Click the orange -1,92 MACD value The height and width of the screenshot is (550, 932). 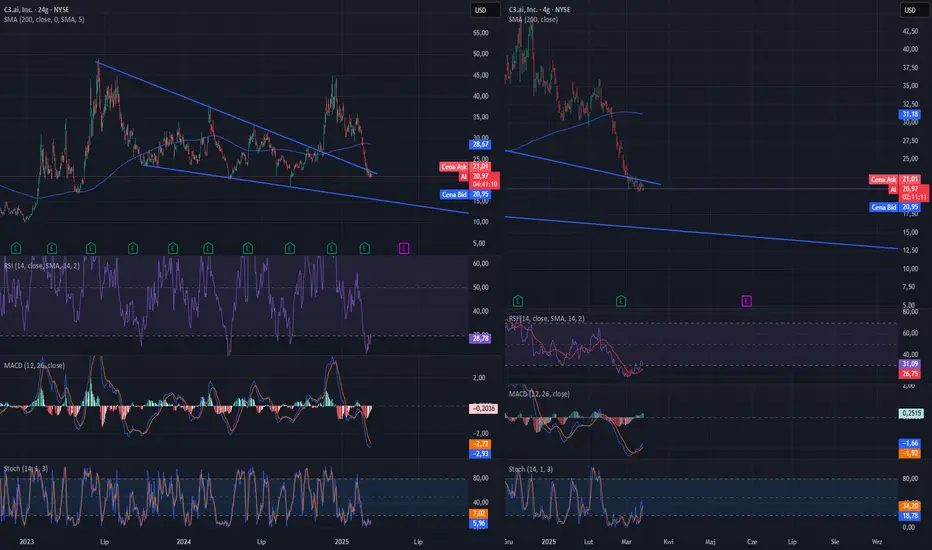[x=910, y=453]
